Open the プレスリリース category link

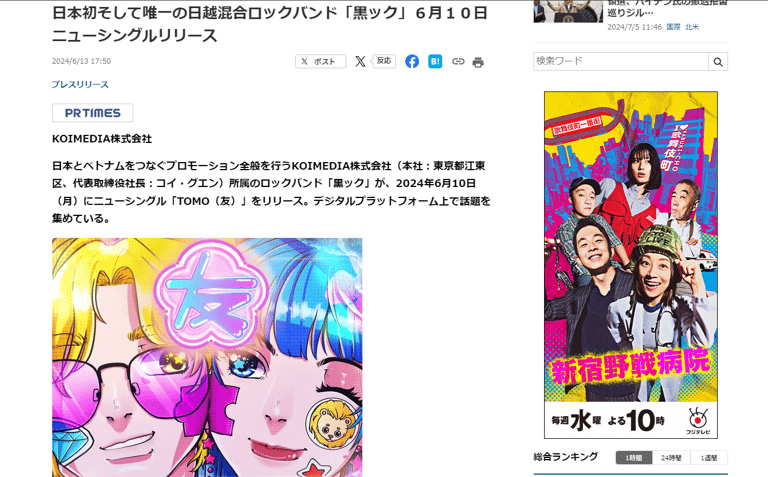coord(80,84)
